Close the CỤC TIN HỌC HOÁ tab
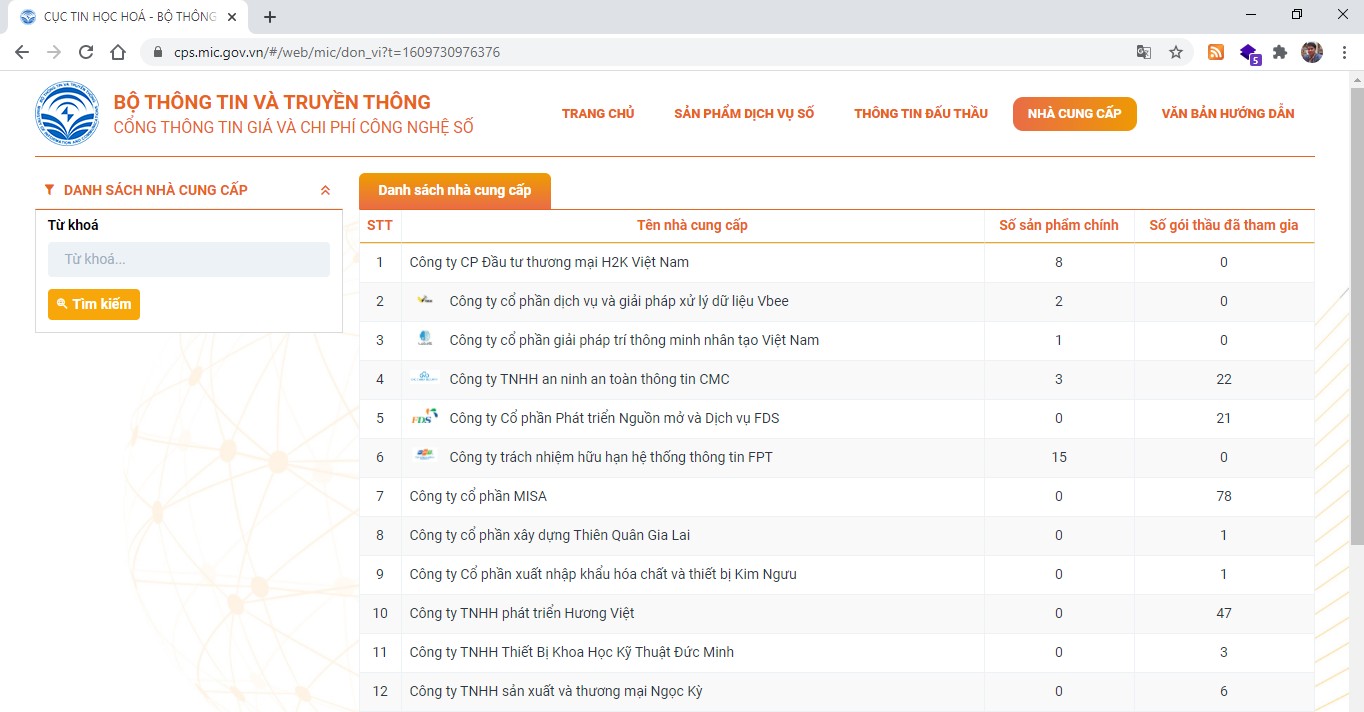Viewport: 1364px width, 712px height. pos(232,17)
